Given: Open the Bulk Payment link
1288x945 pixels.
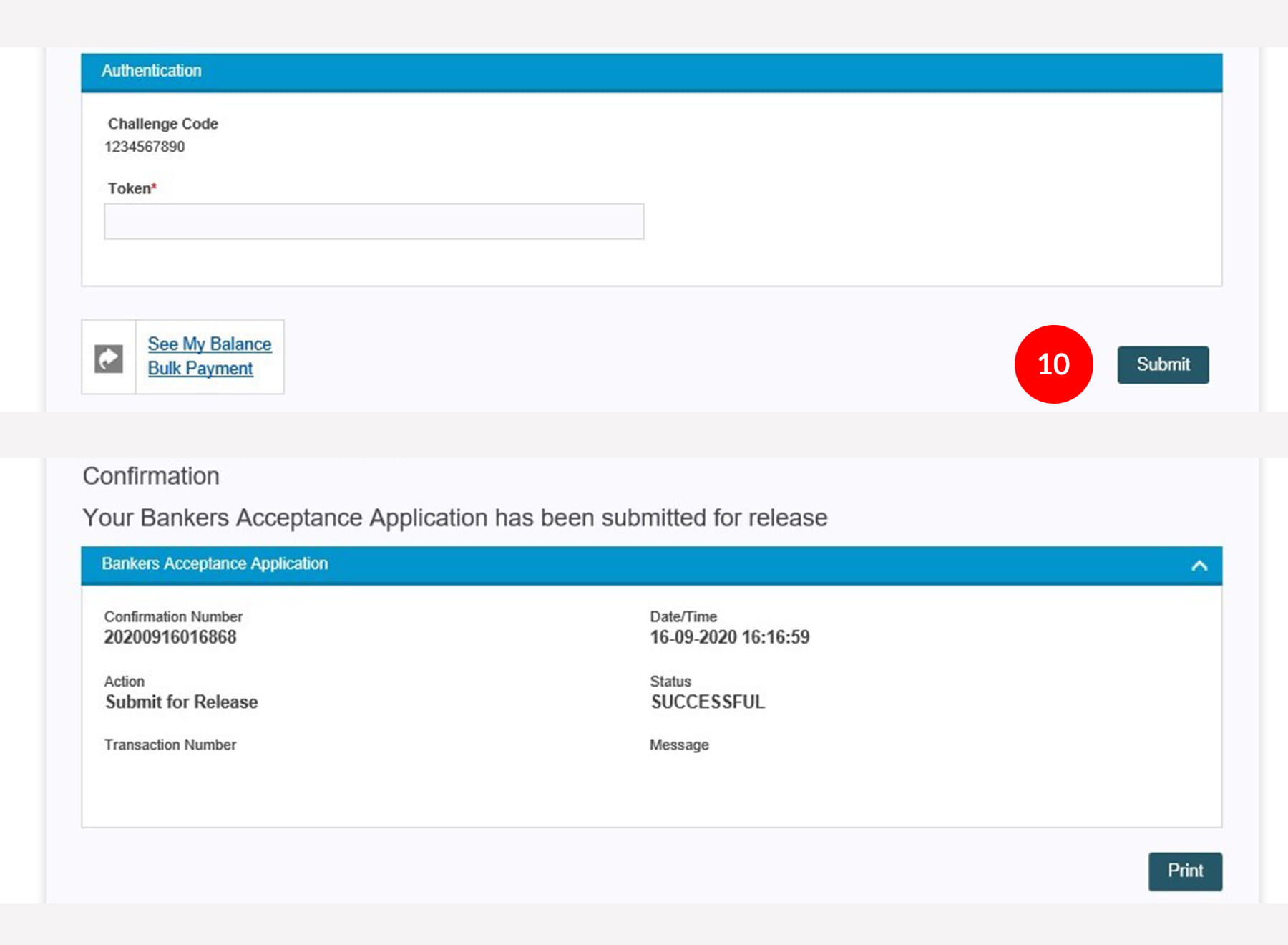Looking at the screenshot, I should tap(200, 369).
